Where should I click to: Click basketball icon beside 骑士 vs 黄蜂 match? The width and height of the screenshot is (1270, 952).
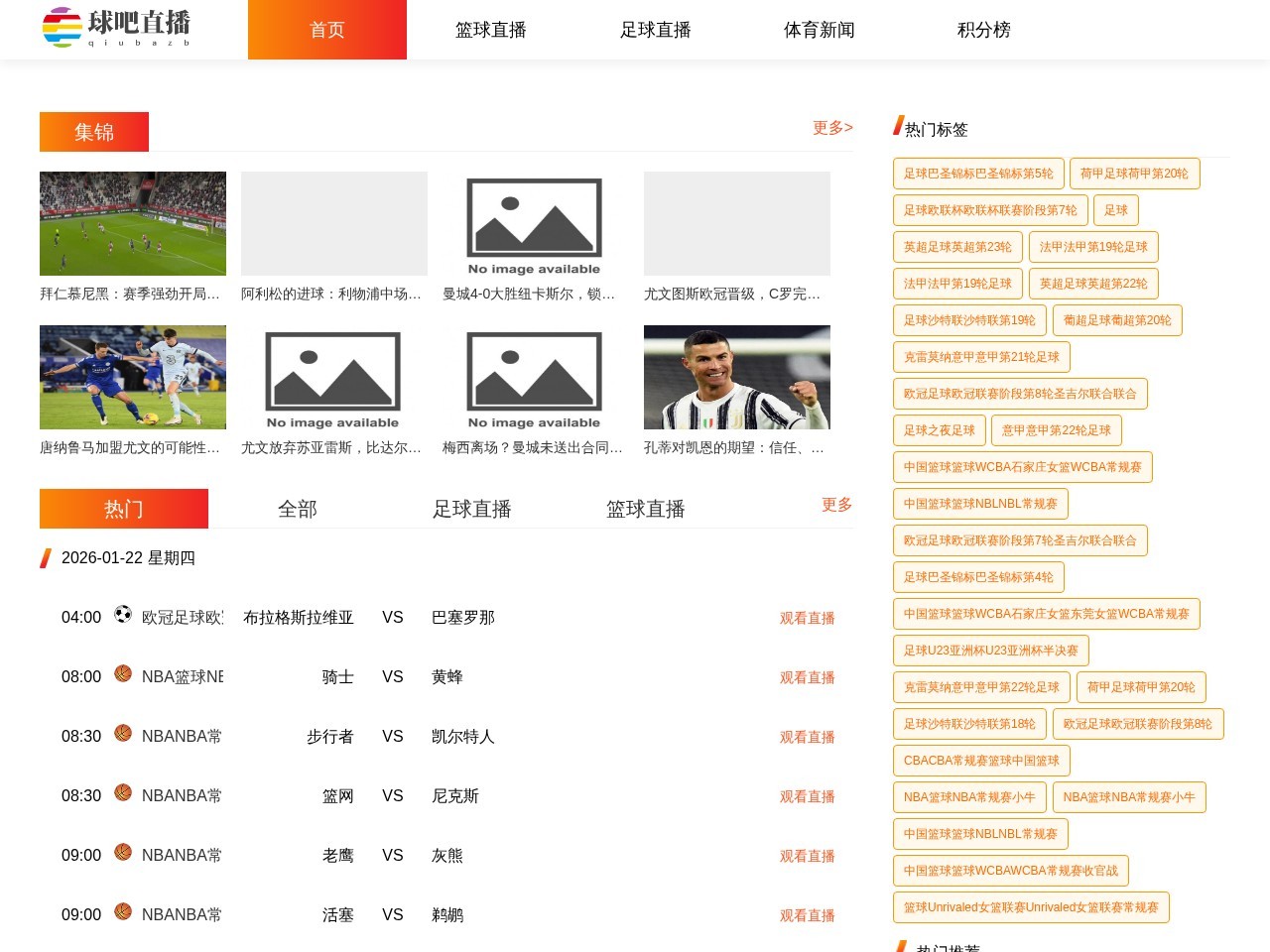(x=123, y=673)
